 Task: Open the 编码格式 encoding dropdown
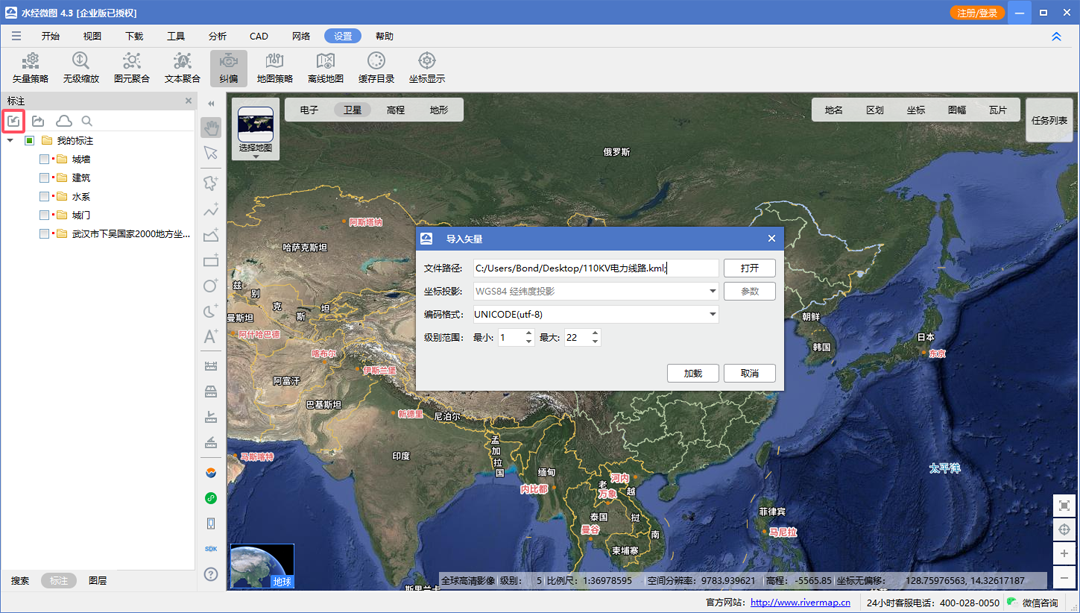point(712,314)
